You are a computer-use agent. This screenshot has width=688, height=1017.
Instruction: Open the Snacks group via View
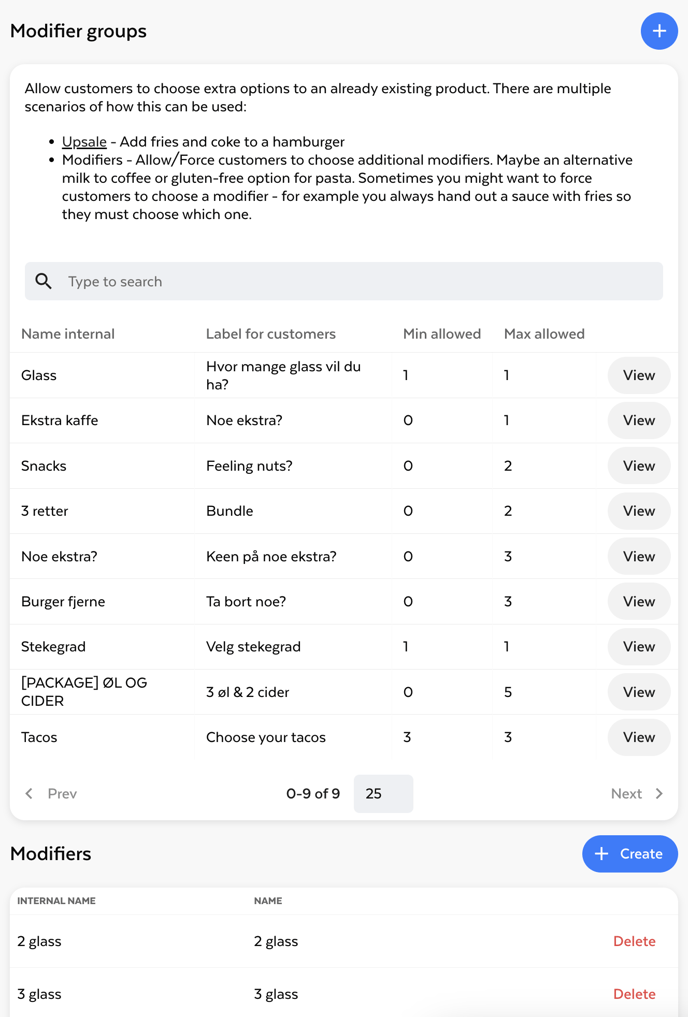(638, 466)
